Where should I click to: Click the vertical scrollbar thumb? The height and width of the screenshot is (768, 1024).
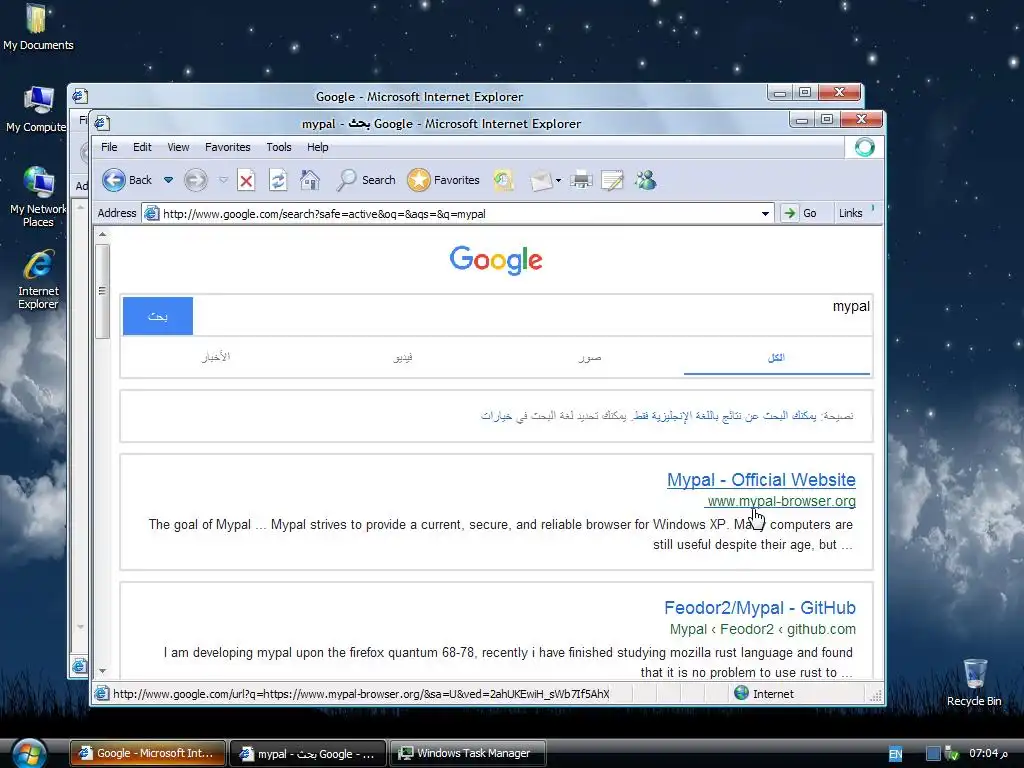(103, 291)
